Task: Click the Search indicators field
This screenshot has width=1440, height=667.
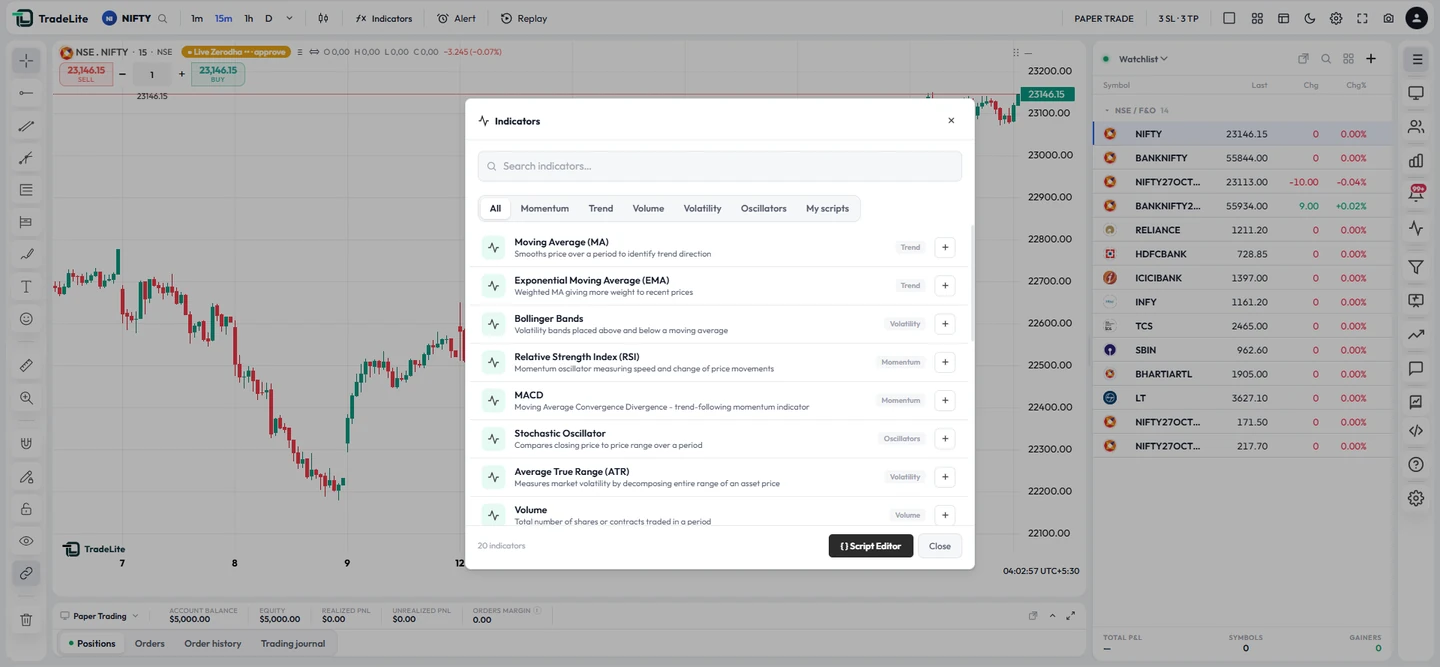Action: [720, 166]
